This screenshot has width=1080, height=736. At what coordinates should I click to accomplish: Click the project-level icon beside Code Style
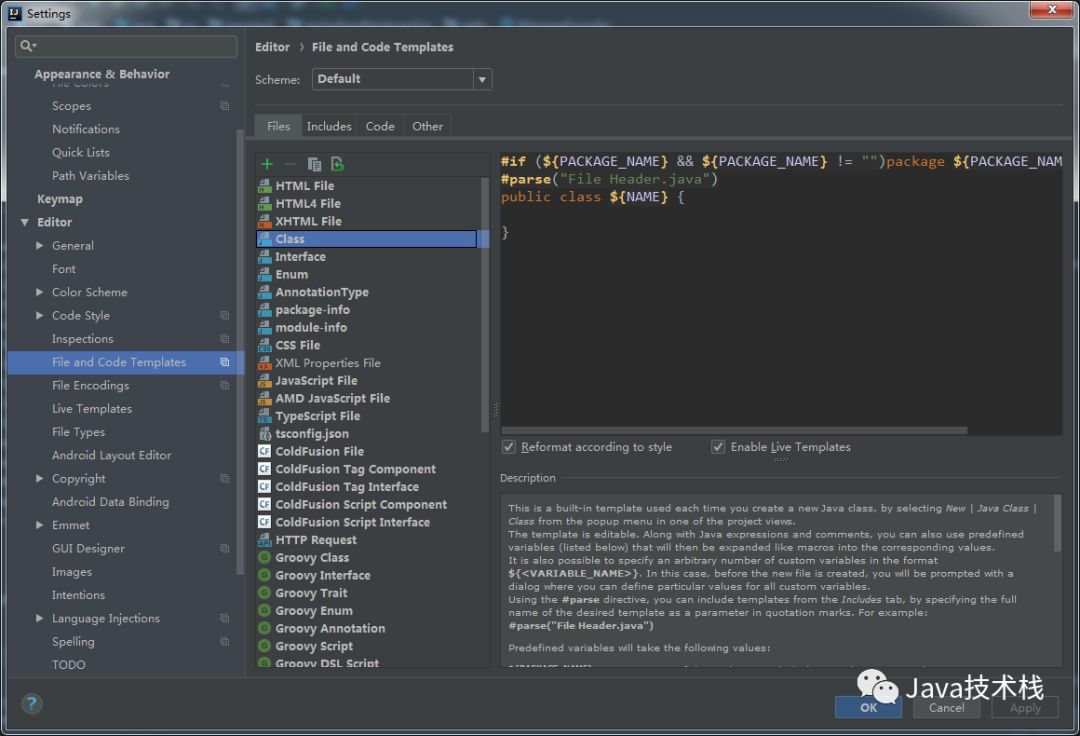225,315
